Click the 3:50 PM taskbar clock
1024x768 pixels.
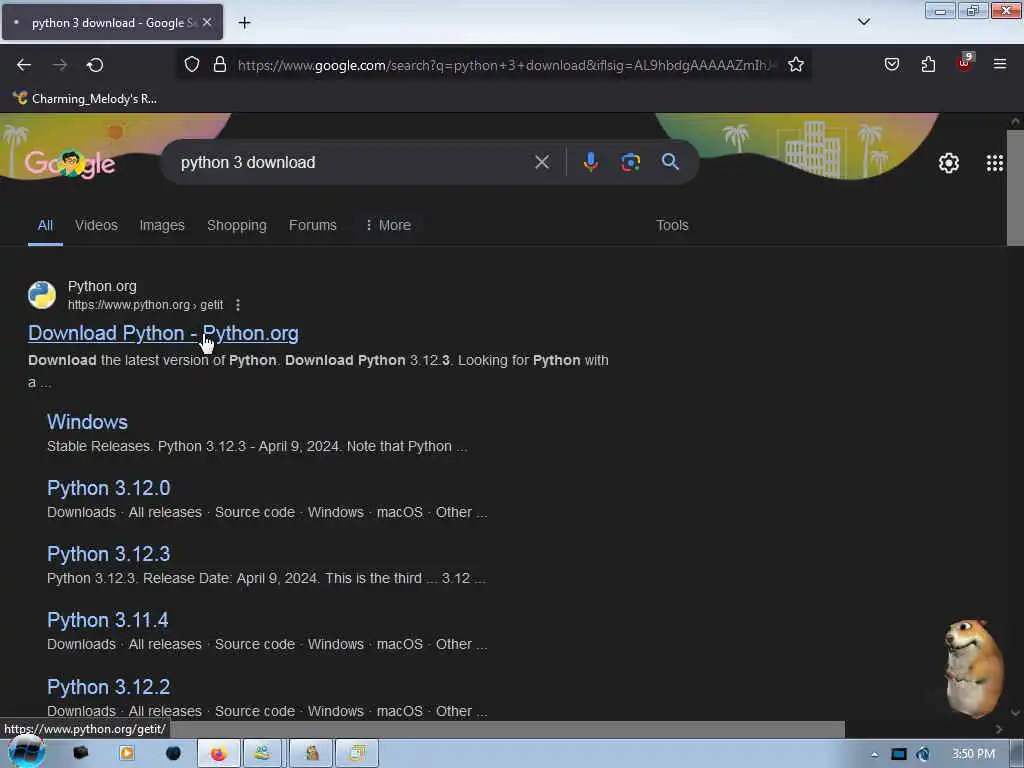(973, 754)
